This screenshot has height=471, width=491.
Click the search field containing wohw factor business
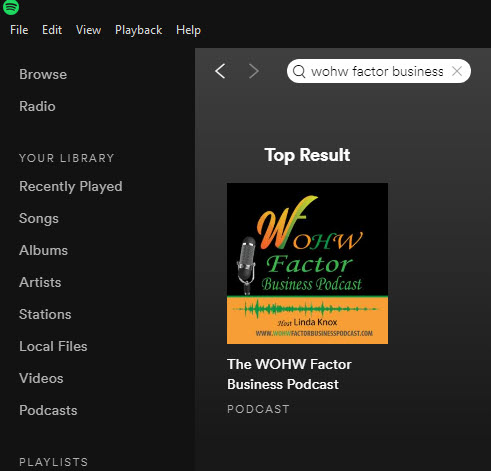click(379, 71)
